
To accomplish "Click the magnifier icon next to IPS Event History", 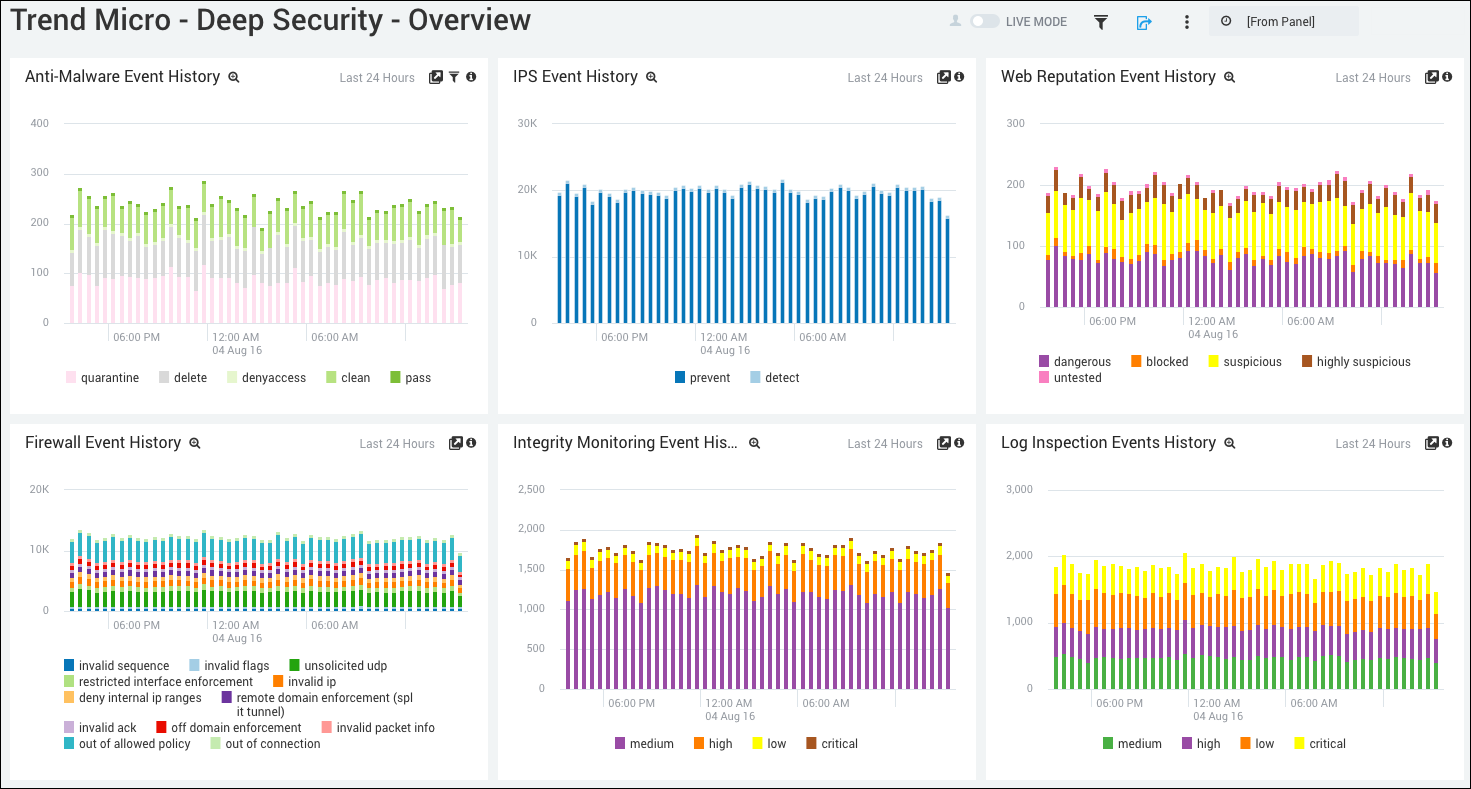I will coord(651,77).
